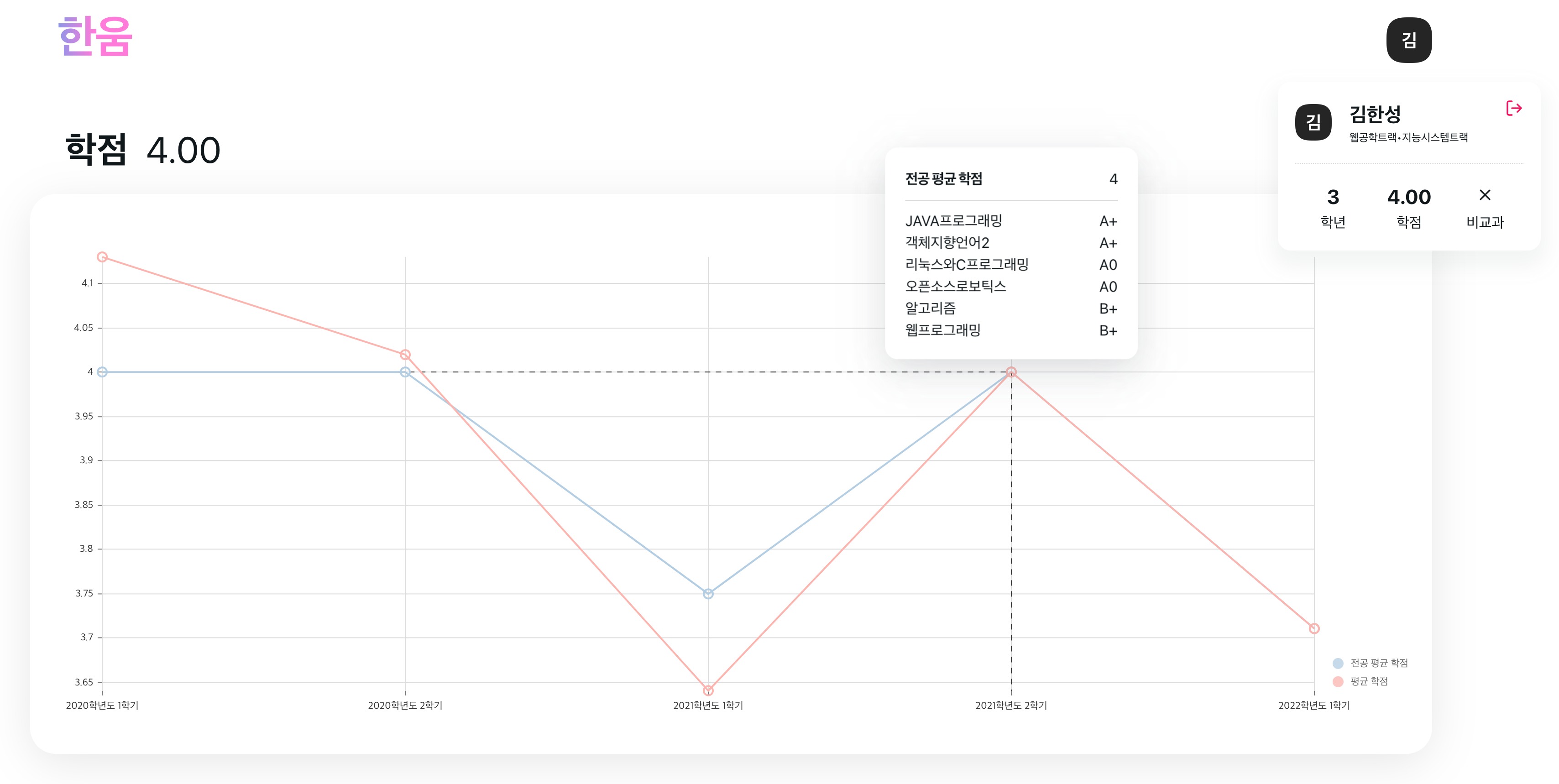1559x784 pixels.
Task: Select the 2020학년도 1학기 axis label
Action: click(x=102, y=705)
